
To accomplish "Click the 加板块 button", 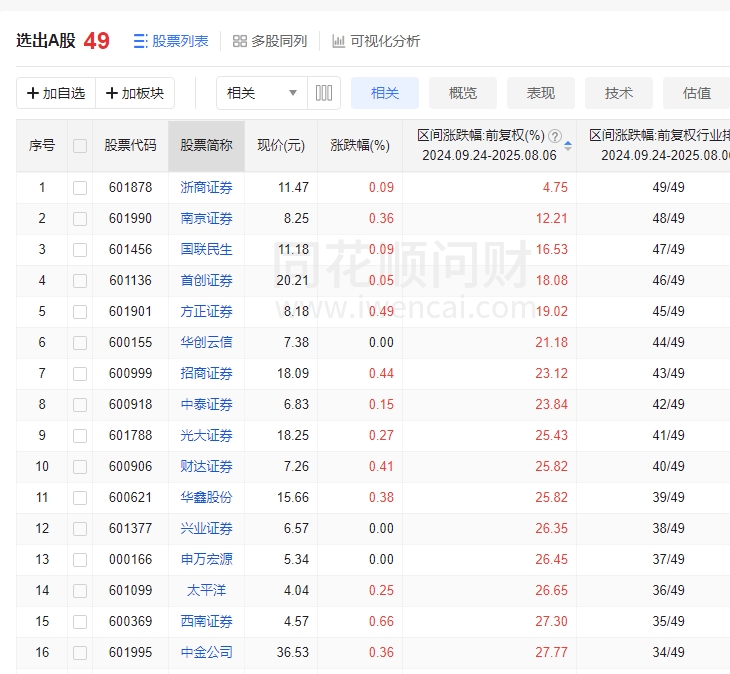I will tap(135, 93).
